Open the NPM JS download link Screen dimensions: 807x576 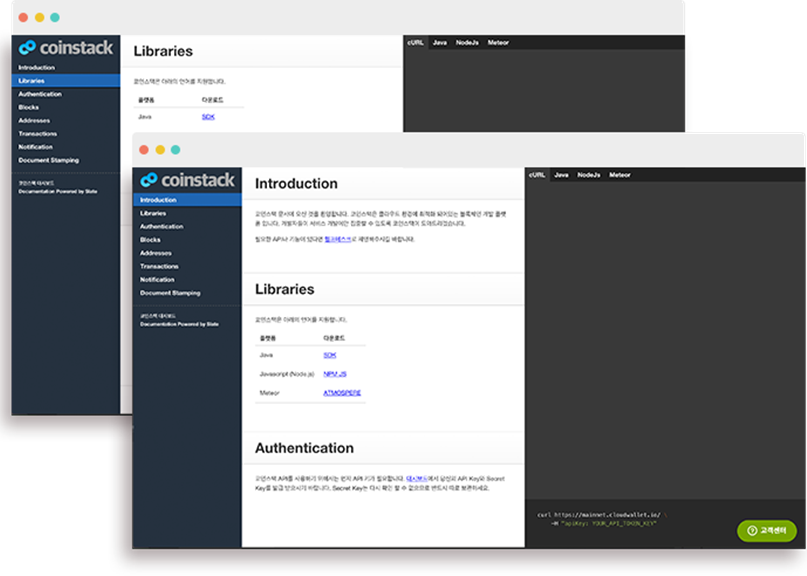334,373
